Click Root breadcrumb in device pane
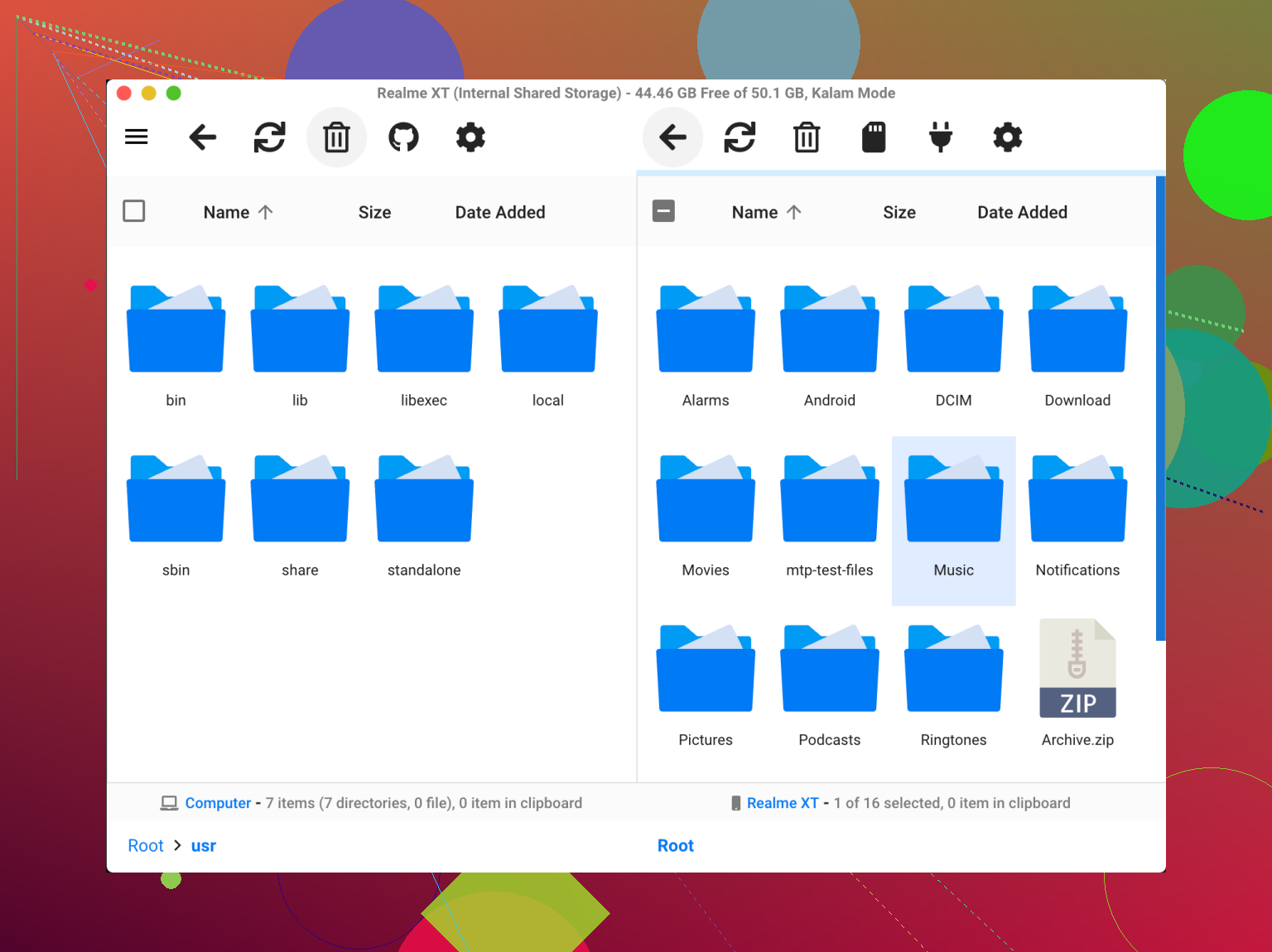 (x=676, y=846)
